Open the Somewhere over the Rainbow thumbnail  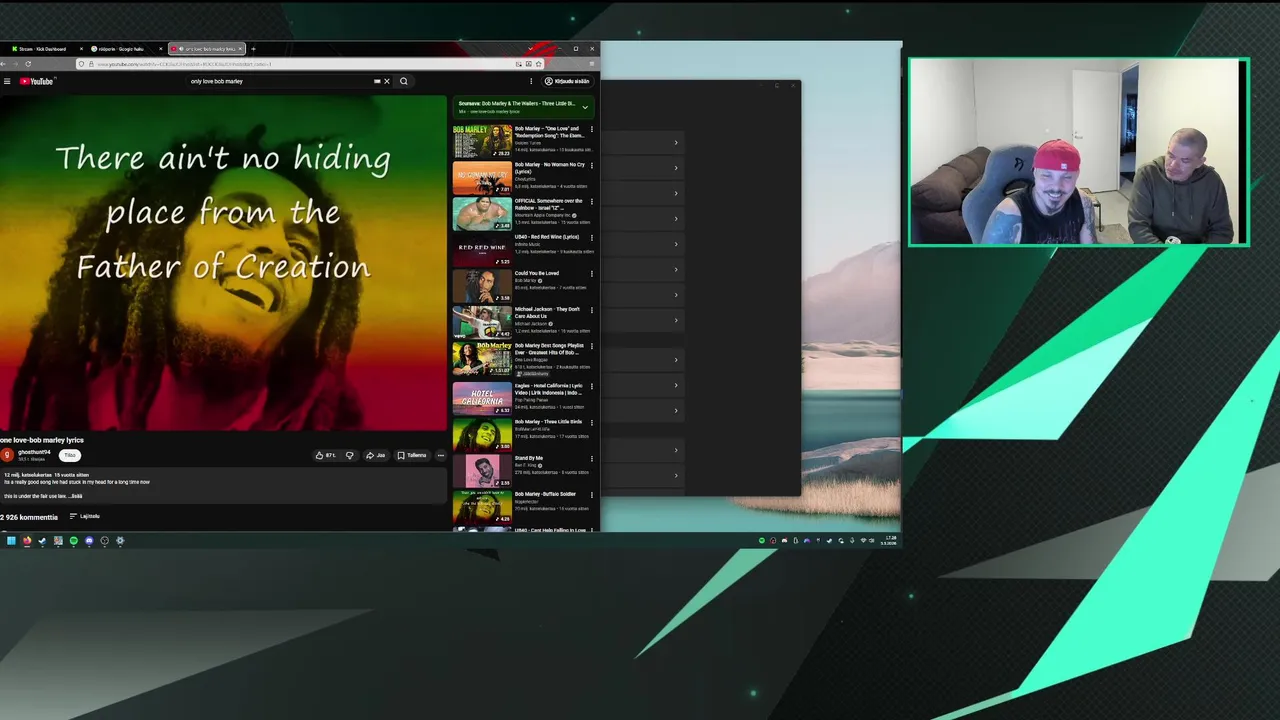(482, 214)
